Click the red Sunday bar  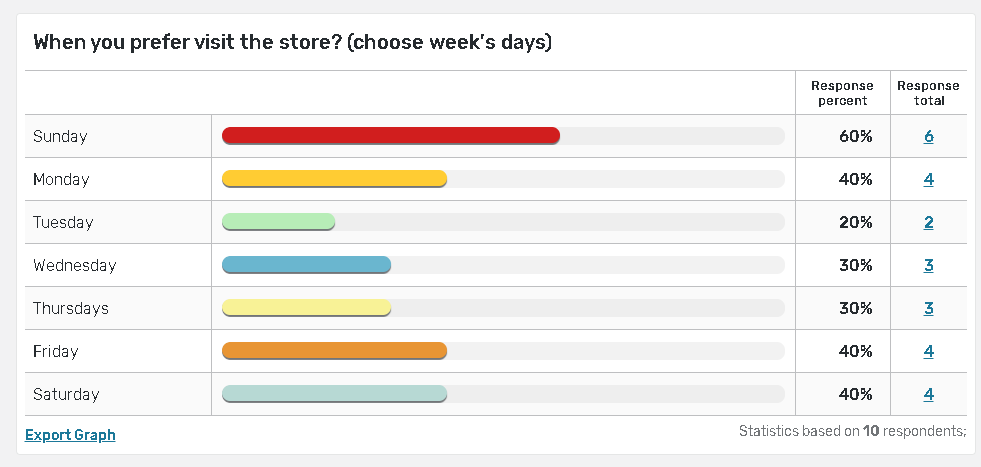pyautogui.click(x=390, y=136)
